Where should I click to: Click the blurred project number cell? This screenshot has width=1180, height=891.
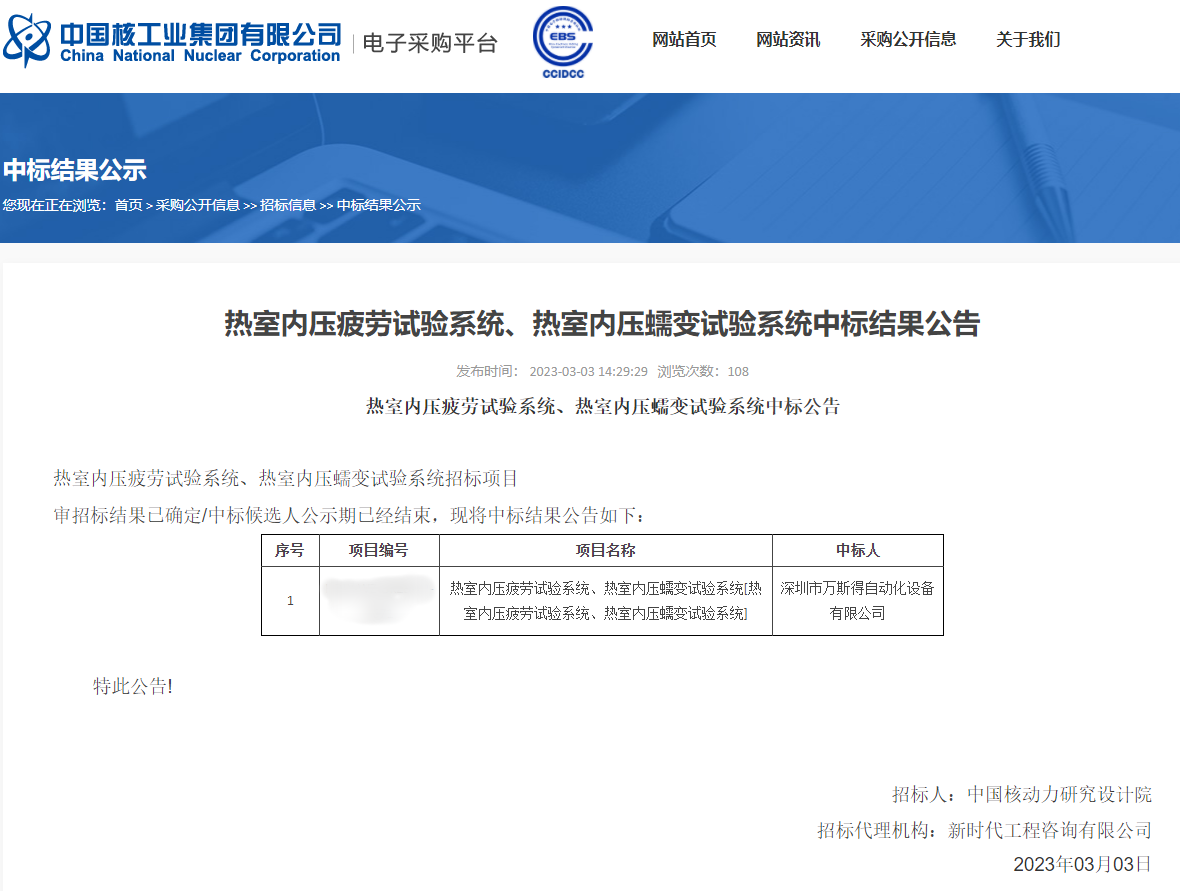[x=379, y=601]
